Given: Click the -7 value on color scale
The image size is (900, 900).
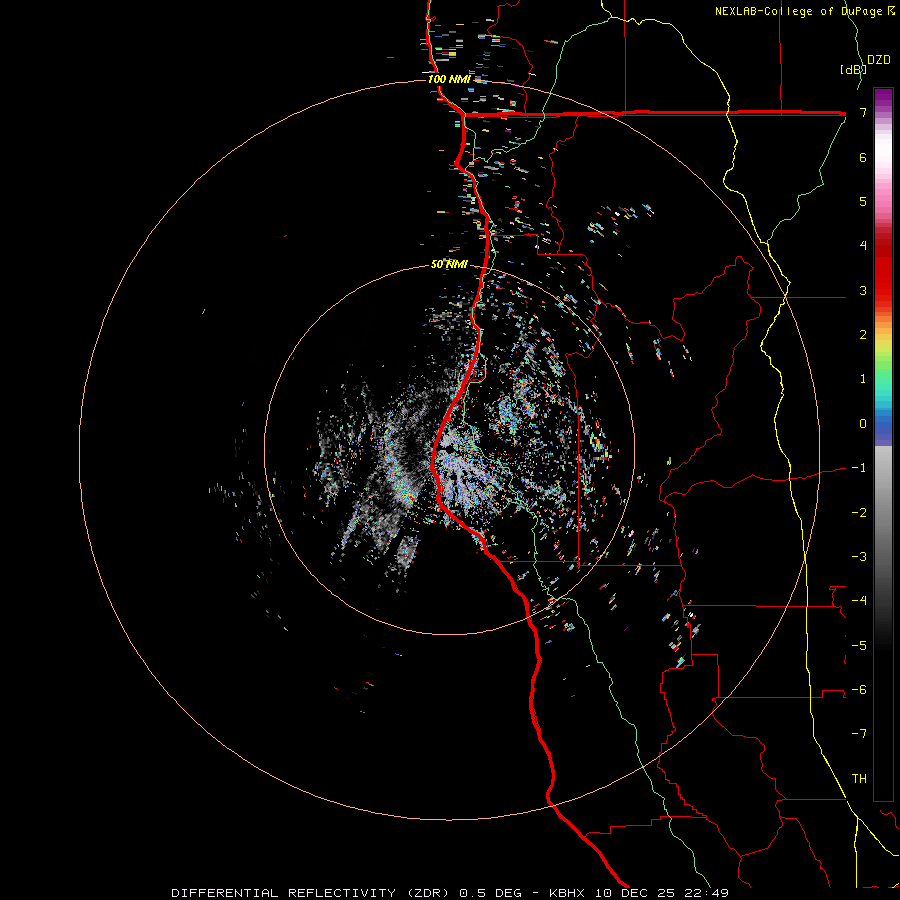Looking at the screenshot, I should click(859, 734).
